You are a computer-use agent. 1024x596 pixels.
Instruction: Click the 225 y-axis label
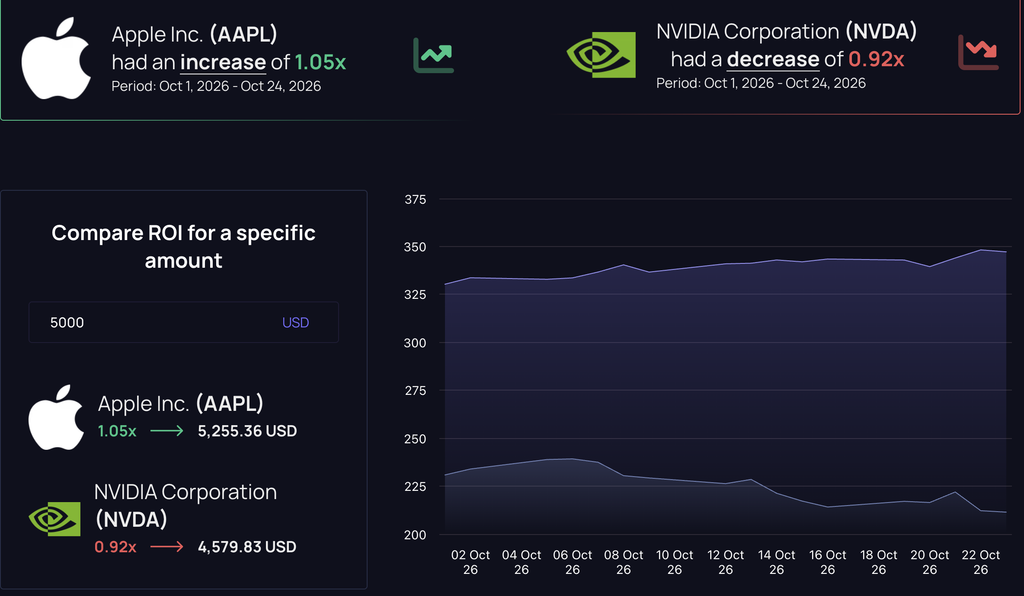(x=415, y=487)
